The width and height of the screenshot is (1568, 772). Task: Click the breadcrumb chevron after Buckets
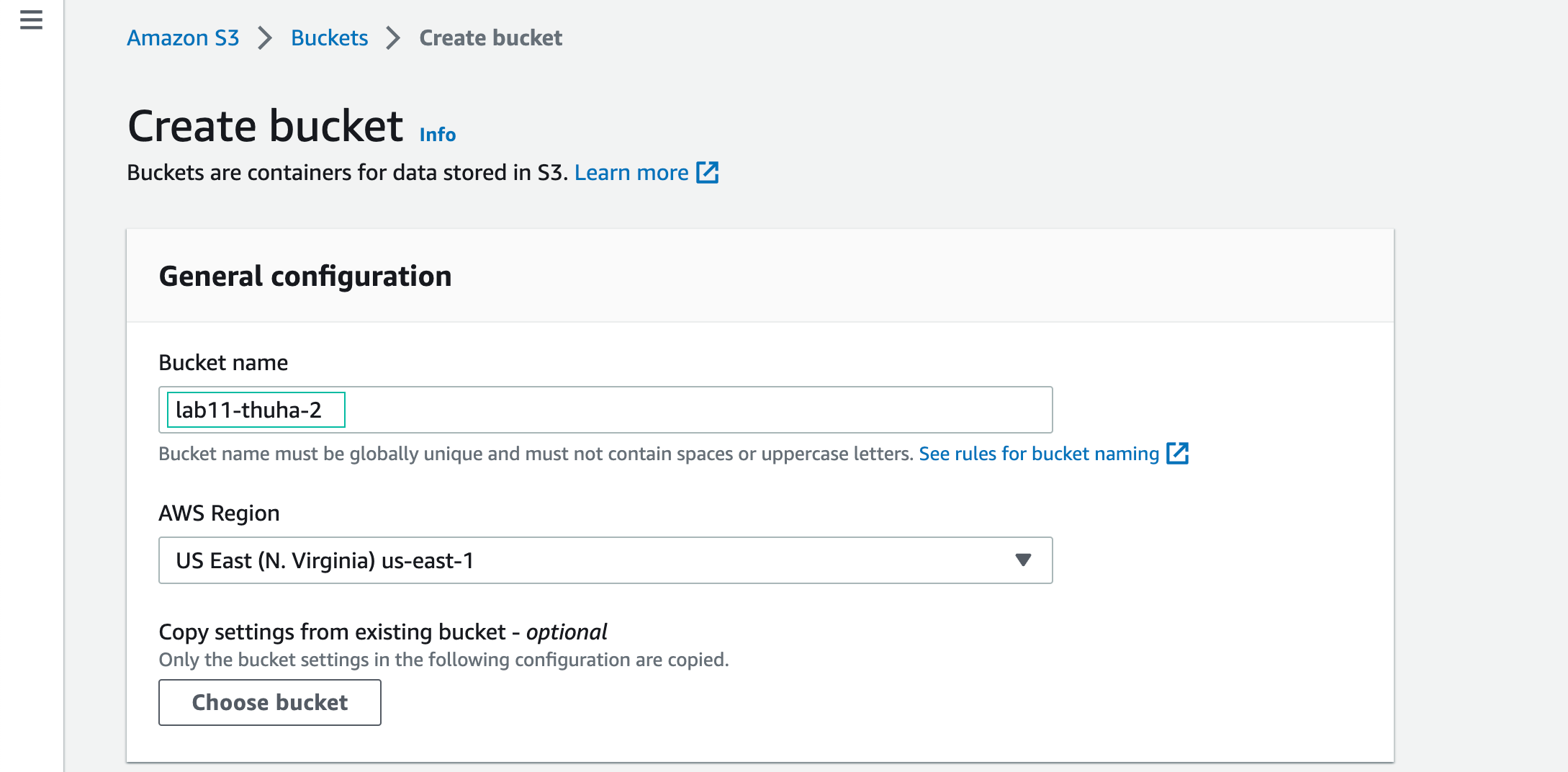tap(392, 38)
